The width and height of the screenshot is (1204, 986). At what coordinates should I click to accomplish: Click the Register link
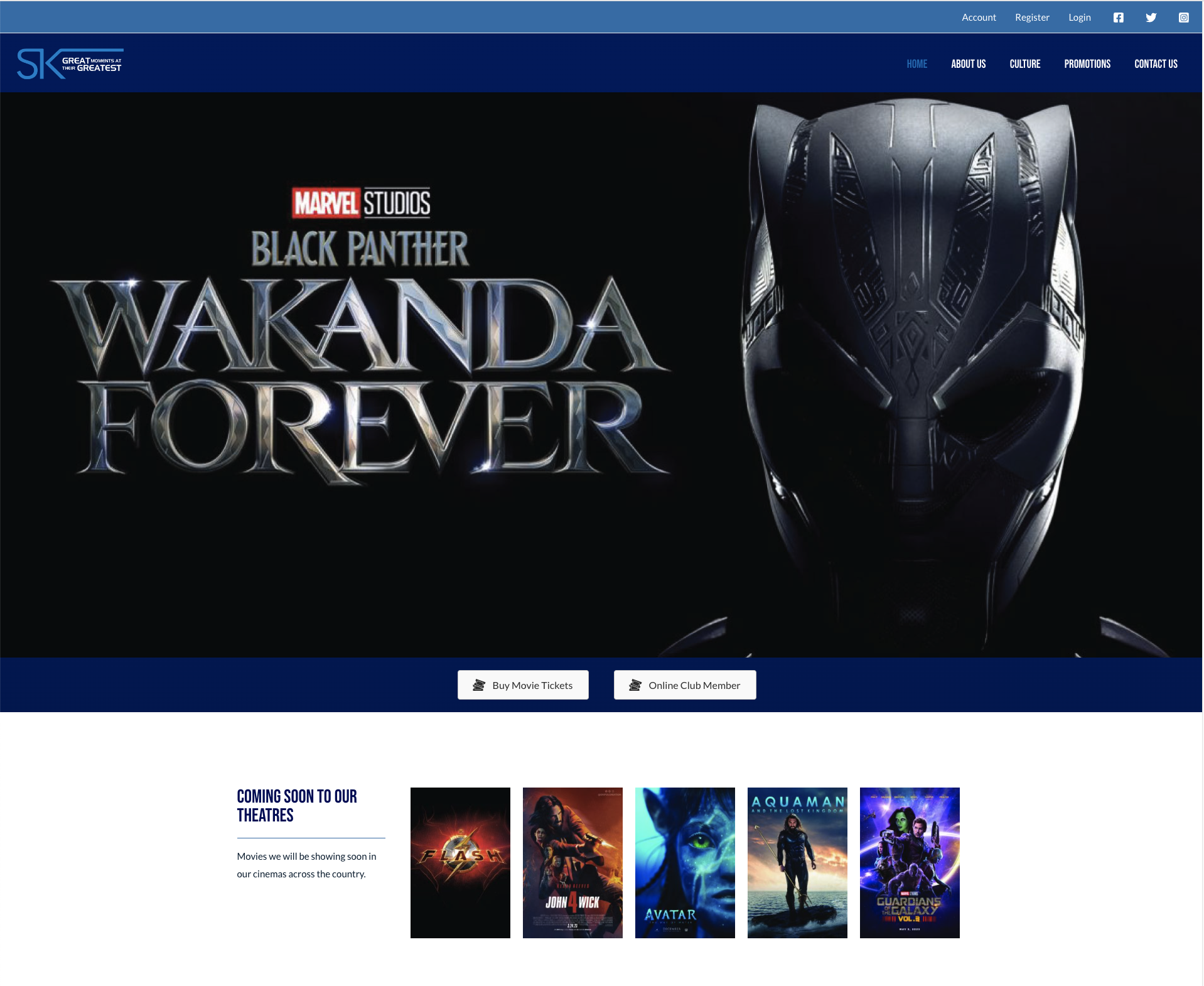pos(1032,18)
